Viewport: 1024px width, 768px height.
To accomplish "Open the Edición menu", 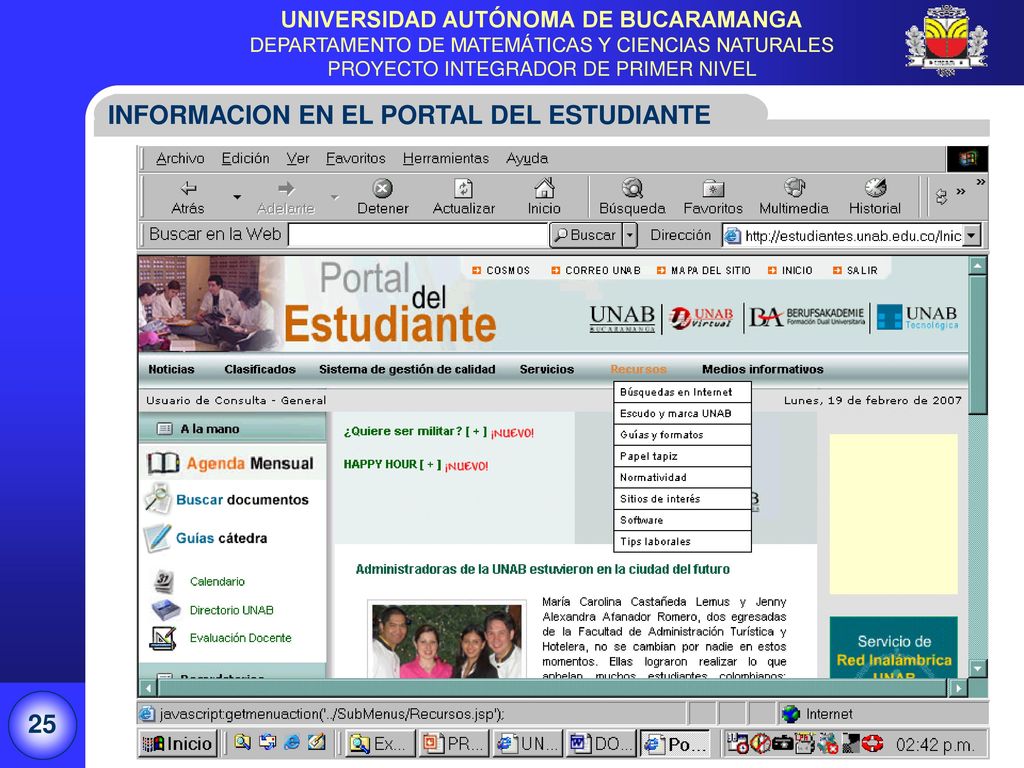I will (246, 159).
